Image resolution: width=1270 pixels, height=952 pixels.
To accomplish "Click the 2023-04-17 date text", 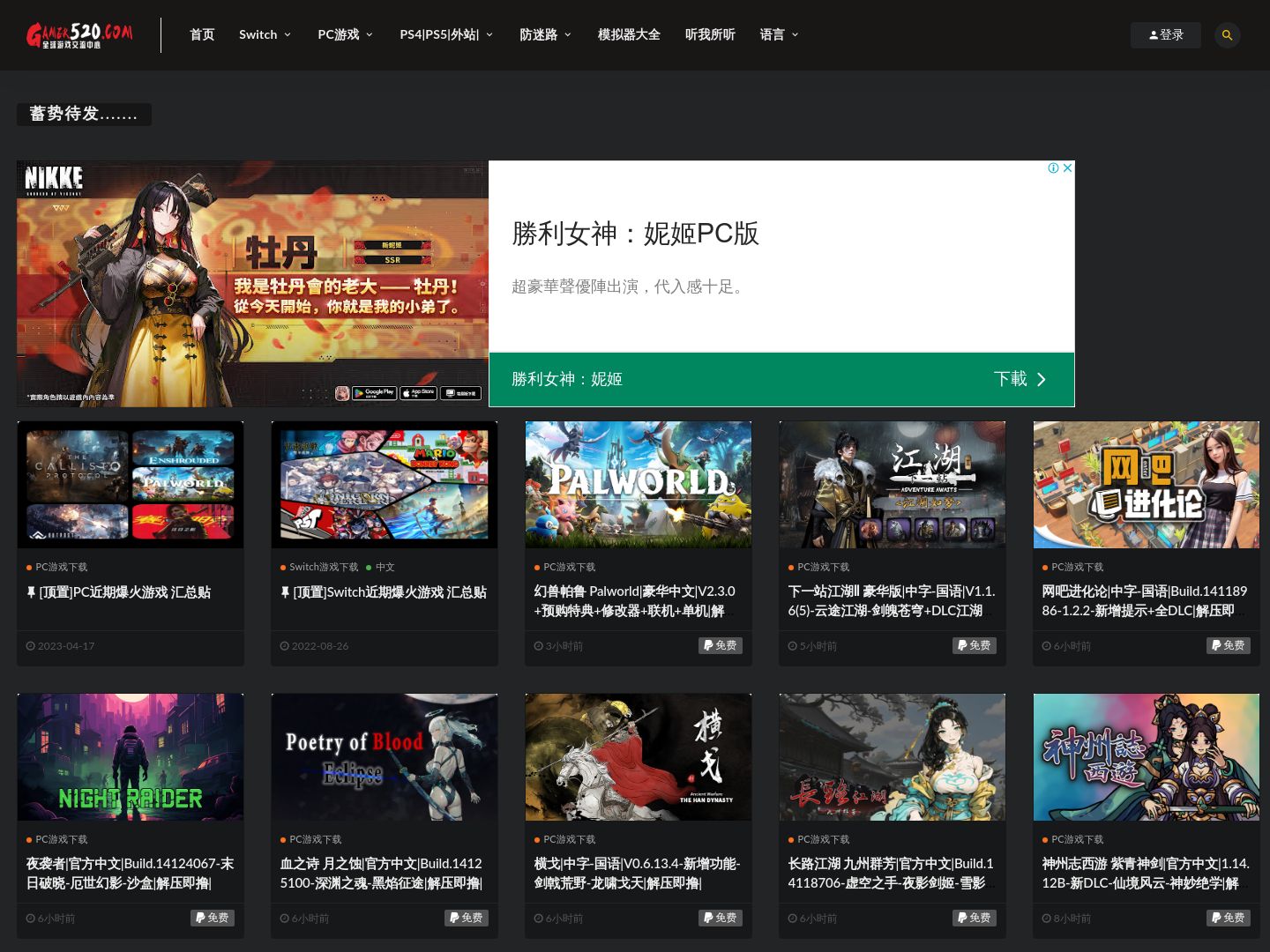I will (x=65, y=646).
